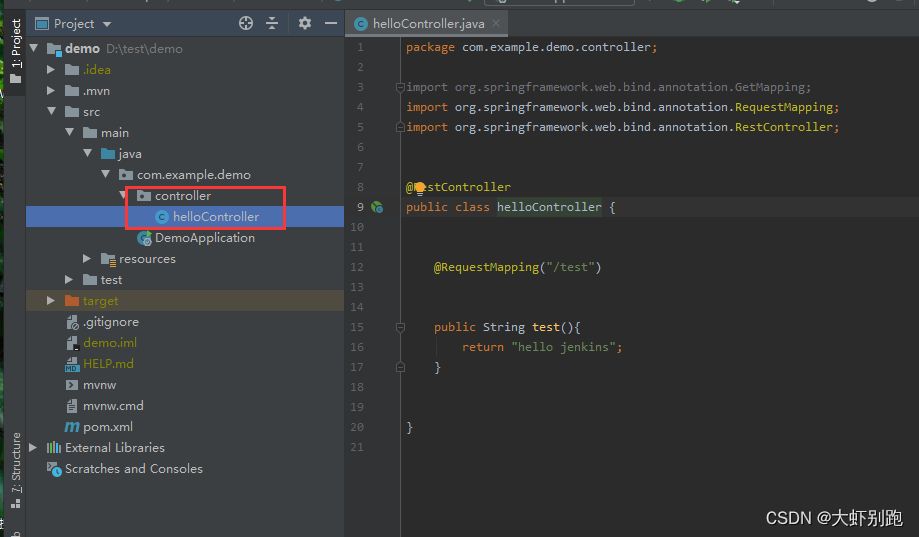
Task: Fold the import statements block
Action: [400, 87]
